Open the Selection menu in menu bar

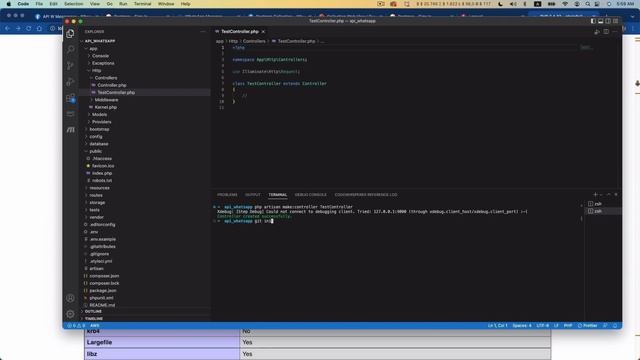(73, 4)
